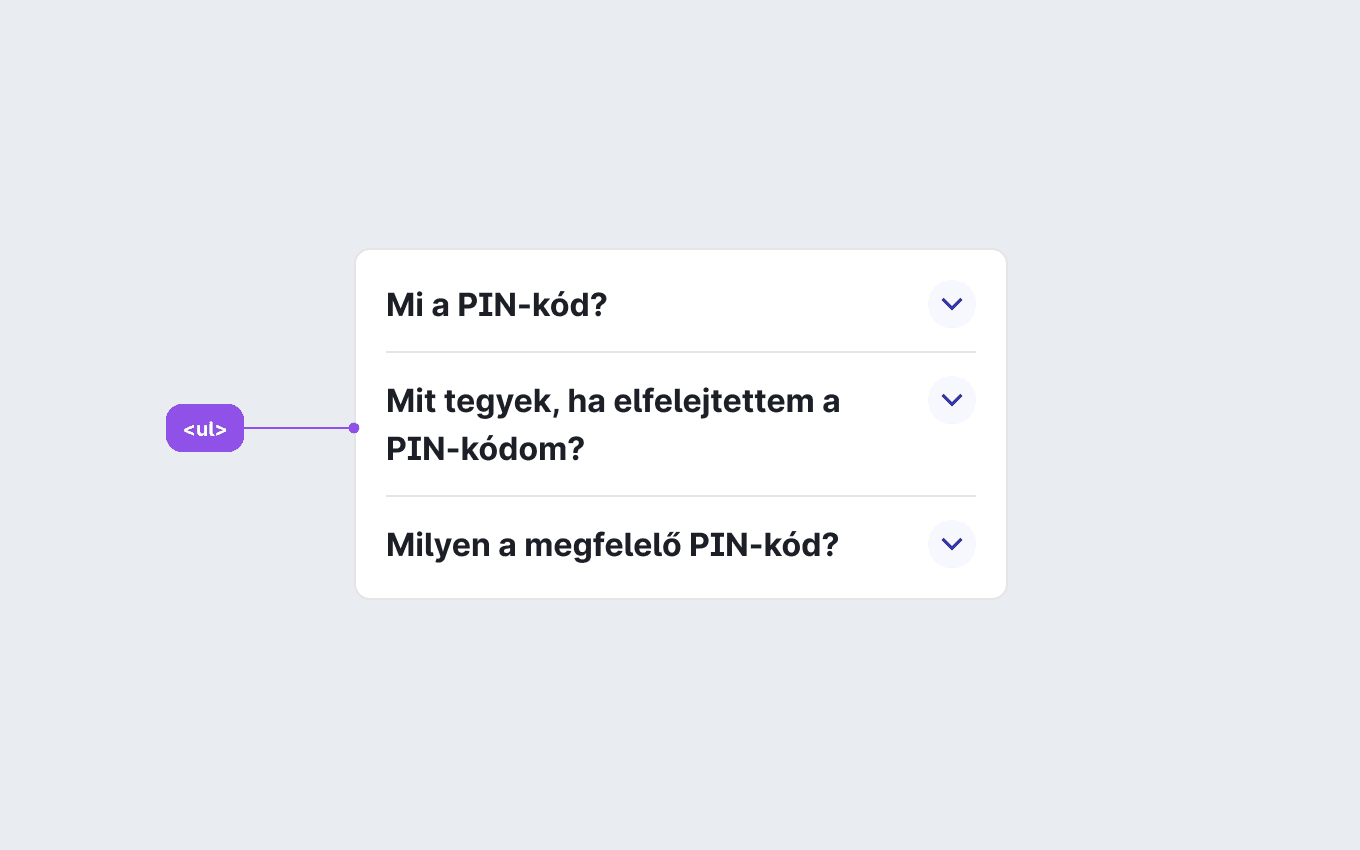Click the purple connector dot on card edge
This screenshot has width=1360, height=850.
354,428
